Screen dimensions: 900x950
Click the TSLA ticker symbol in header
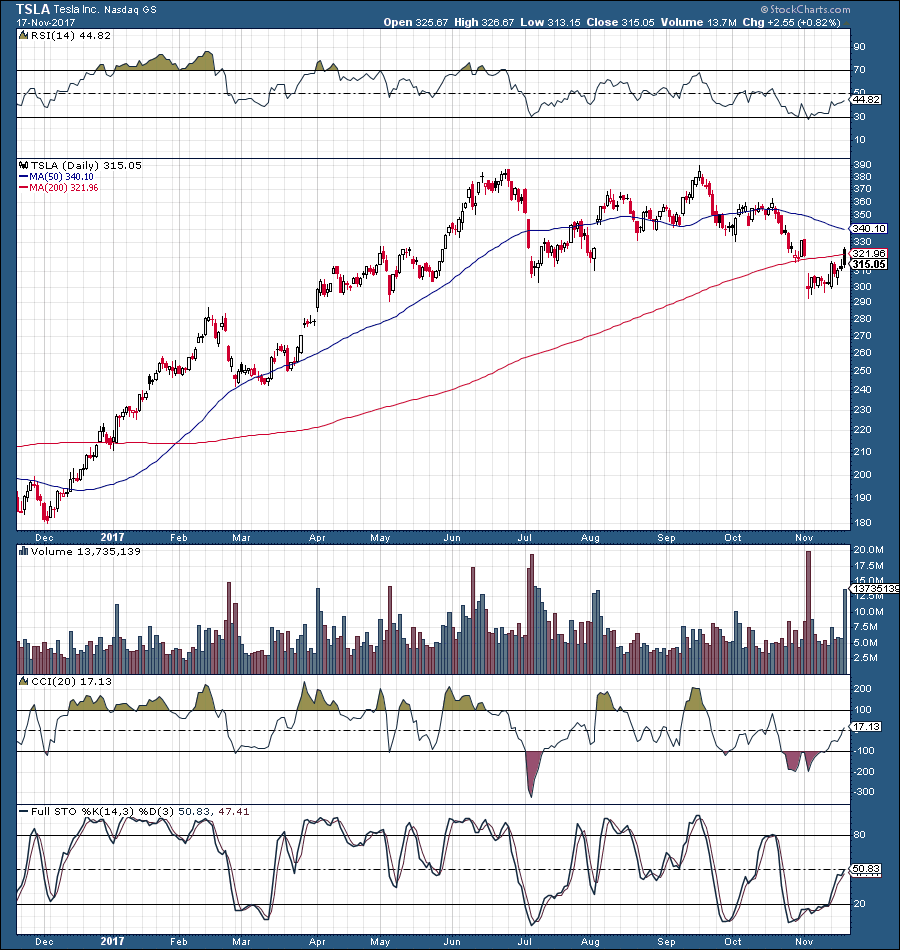click(x=33, y=9)
